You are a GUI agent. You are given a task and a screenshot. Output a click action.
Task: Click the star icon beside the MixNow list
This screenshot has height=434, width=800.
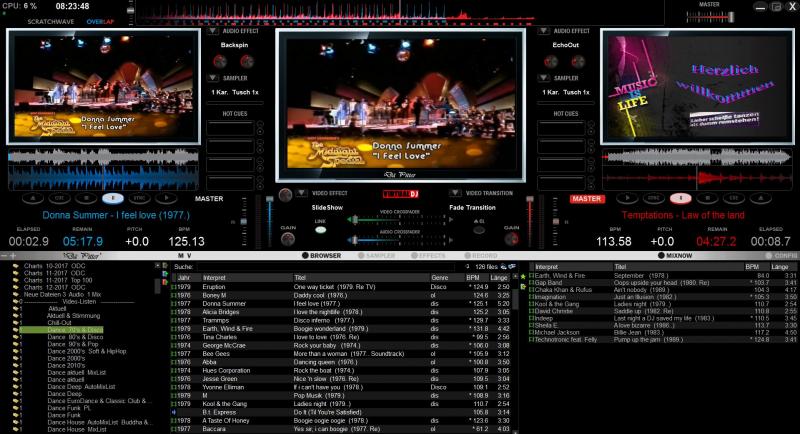pyautogui.click(x=523, y=277)
